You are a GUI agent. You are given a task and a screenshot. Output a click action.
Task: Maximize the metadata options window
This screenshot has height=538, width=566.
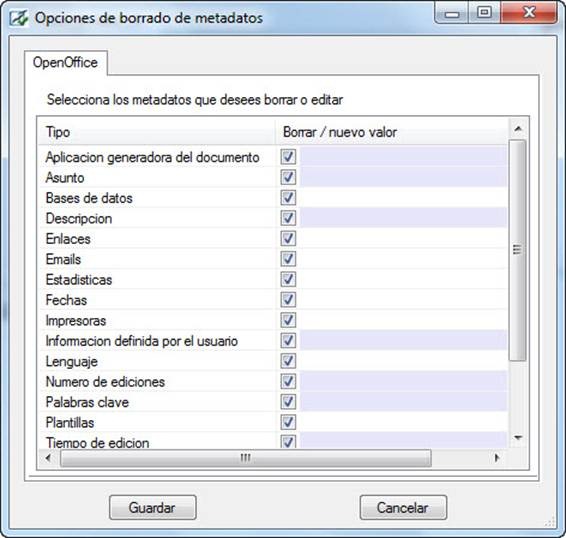[484, 12]
